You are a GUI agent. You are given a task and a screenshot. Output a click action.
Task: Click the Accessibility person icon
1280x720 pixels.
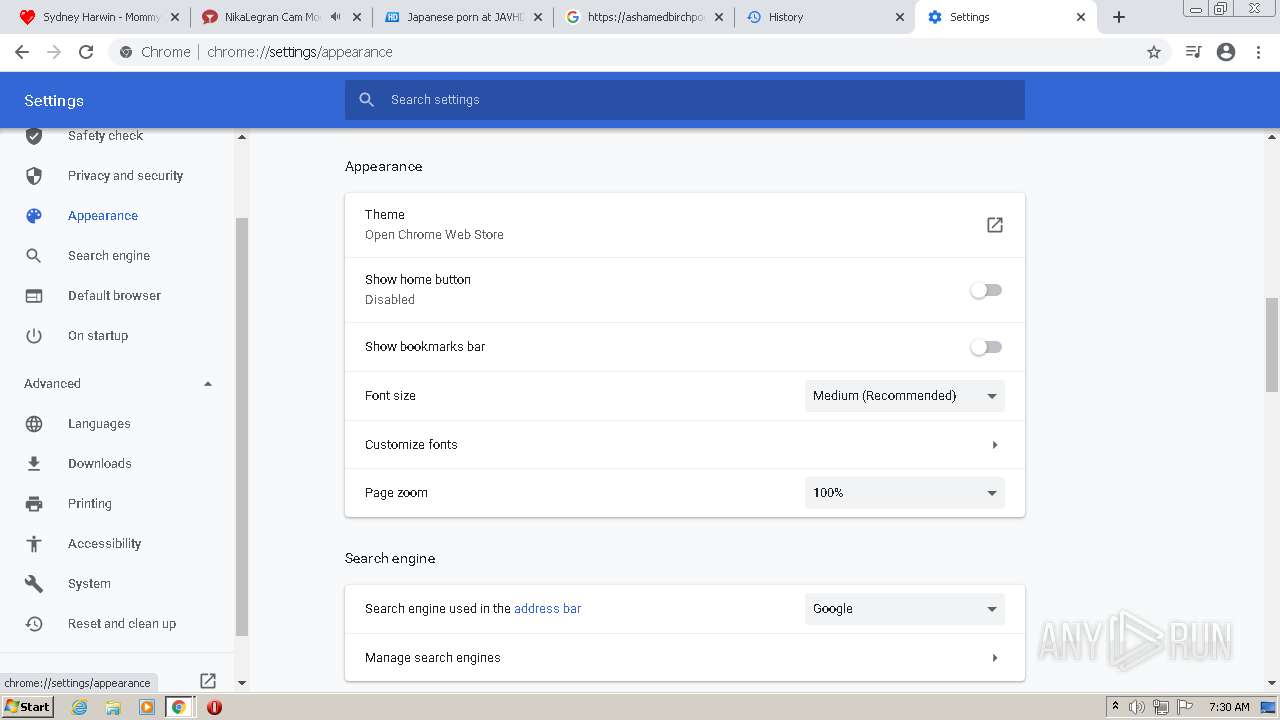34,544
